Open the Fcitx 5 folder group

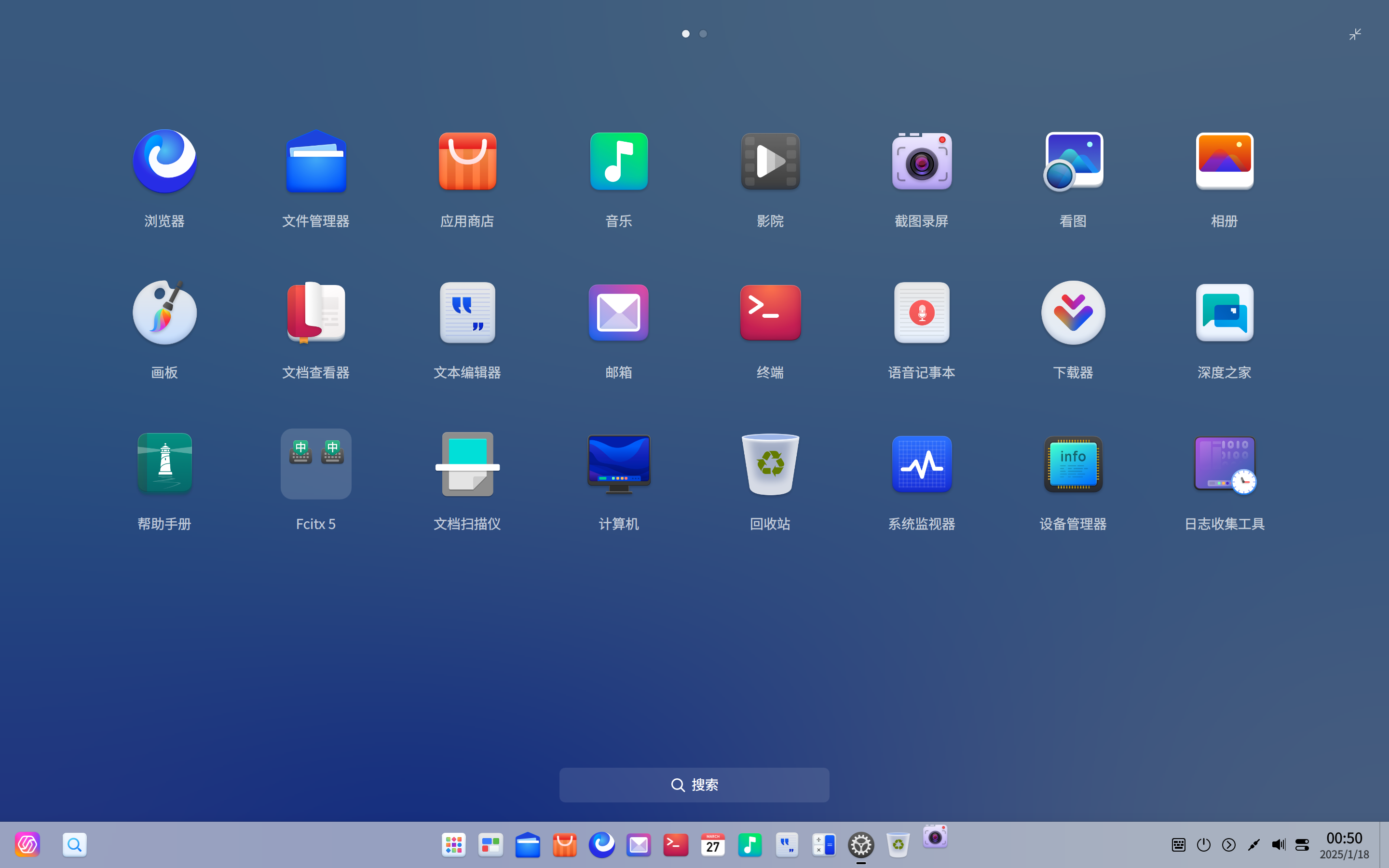click(x=316, y=464)
